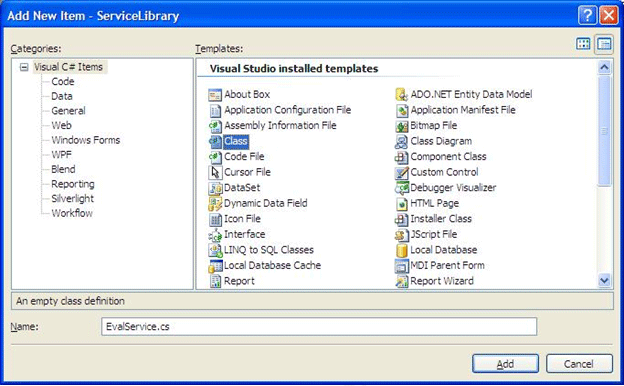Select the Application Manifest File icon
Screen dimensions: 624x386
click(x=401, y=110)
